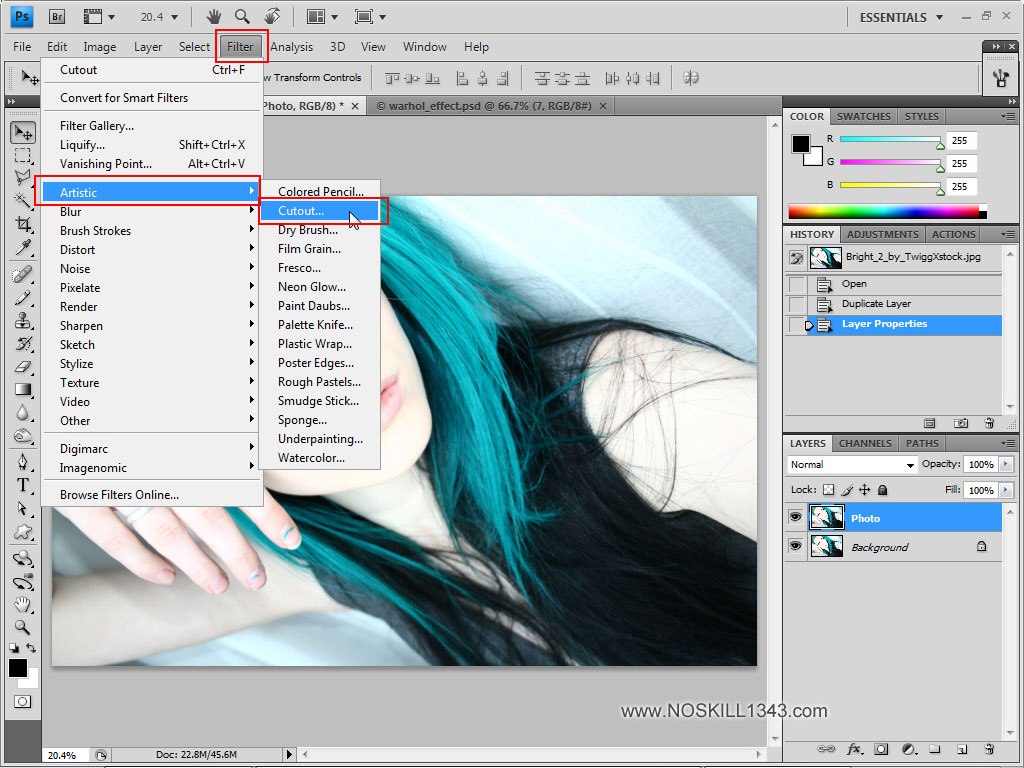The image size is (1024, 768).
Task: Launch Adobe Bridge from the Br icon
Action: [57, 17]
